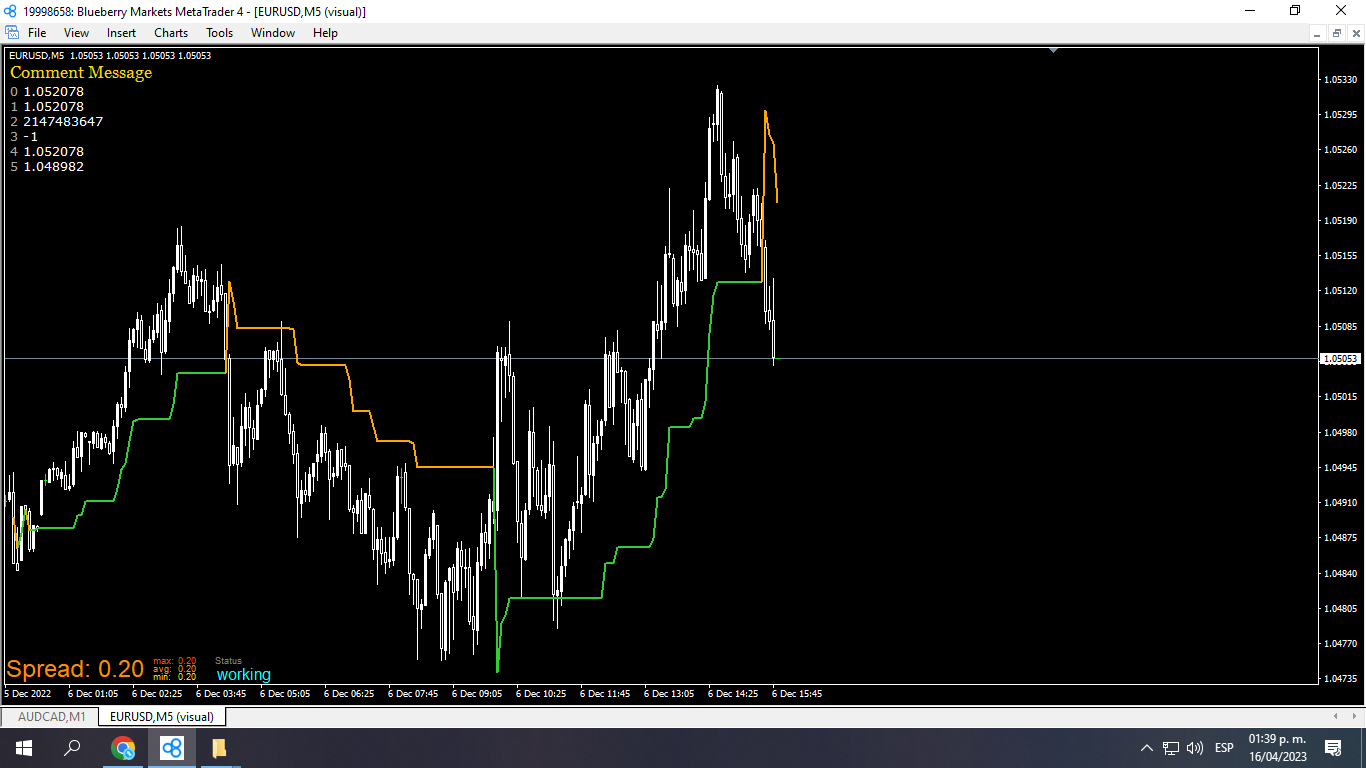Viewport: 1366px width, 768px height.
Task: Click comment row 5 value 1.048982
Action: coord(54,167)
